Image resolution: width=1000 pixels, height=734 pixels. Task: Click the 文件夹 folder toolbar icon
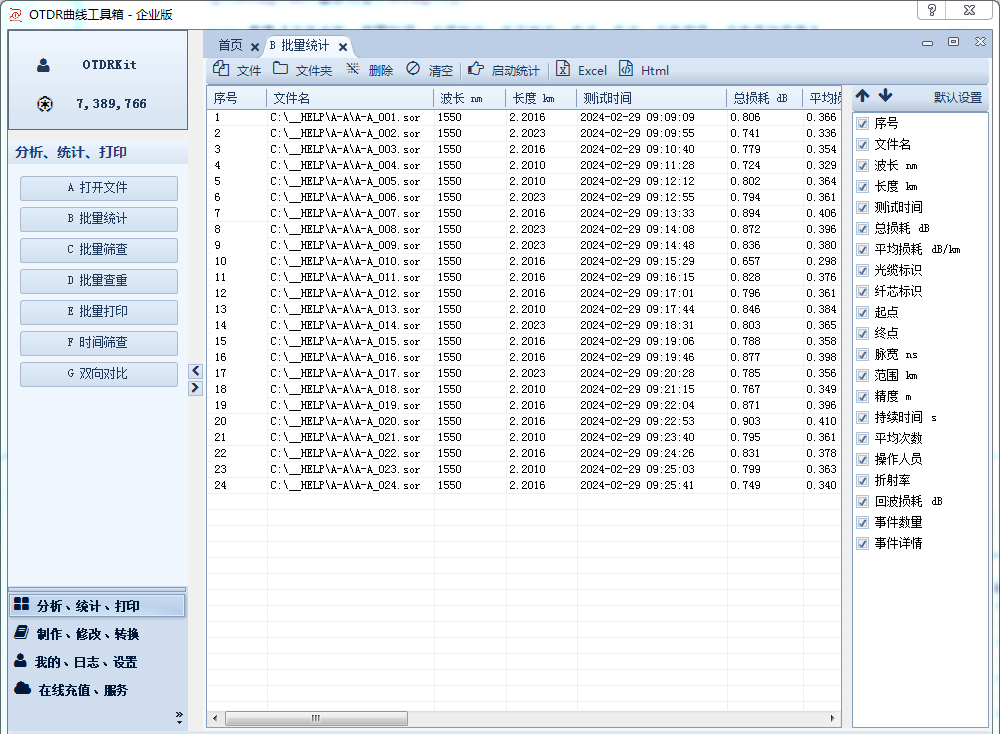point(281,69)
